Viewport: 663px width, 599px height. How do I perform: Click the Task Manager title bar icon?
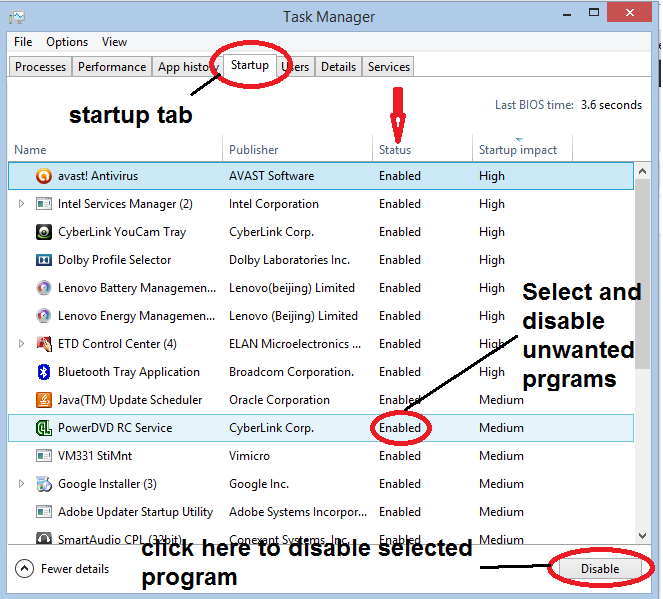click(x=17, y=17)
